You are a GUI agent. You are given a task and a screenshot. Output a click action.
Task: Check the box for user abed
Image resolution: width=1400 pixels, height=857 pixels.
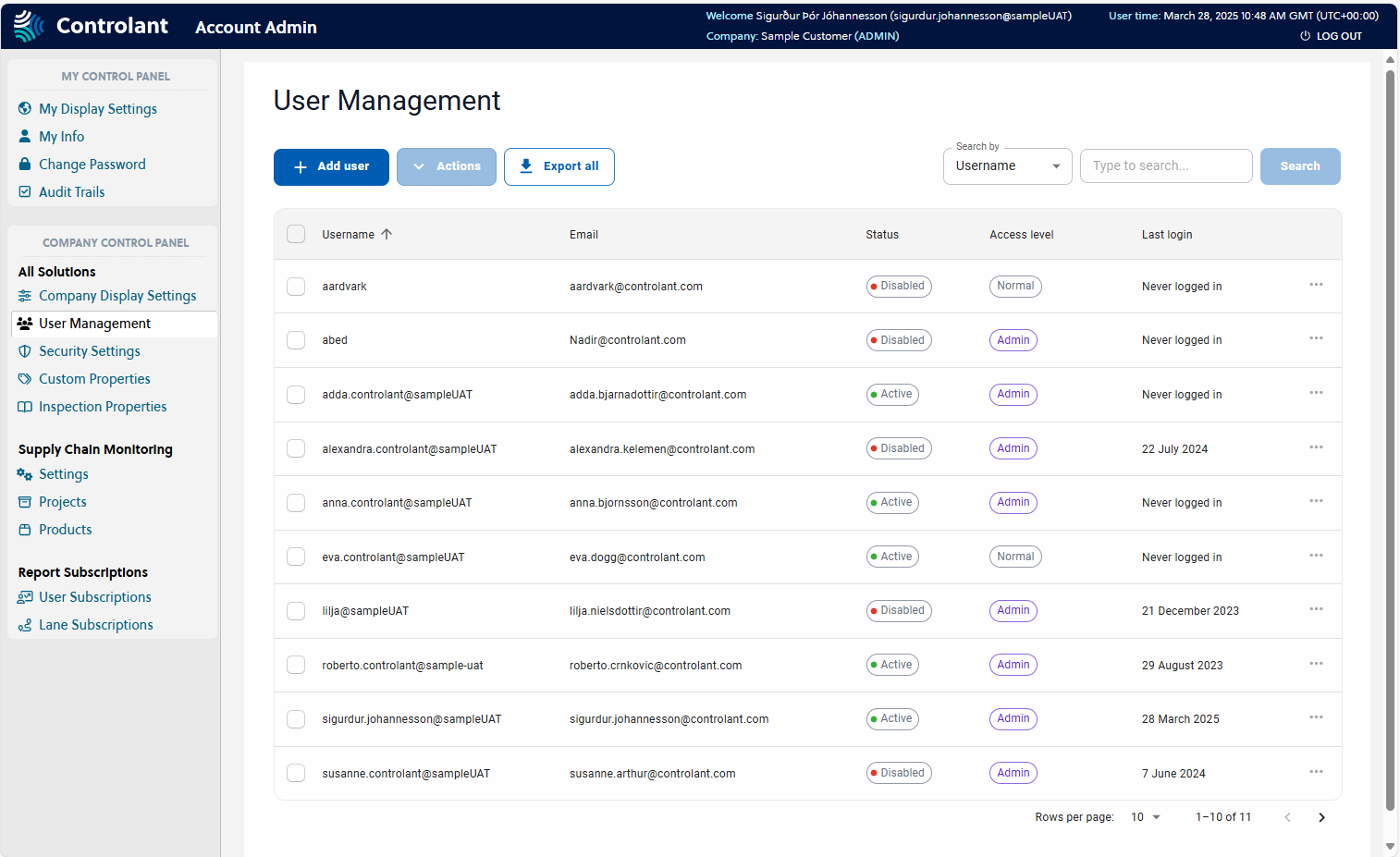click(296, 340)
